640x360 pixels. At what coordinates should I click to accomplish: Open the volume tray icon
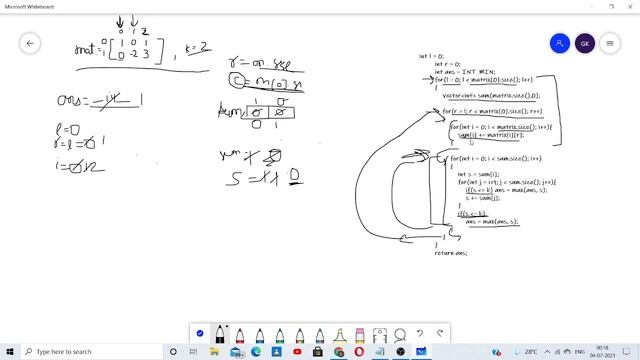[567, 351]
